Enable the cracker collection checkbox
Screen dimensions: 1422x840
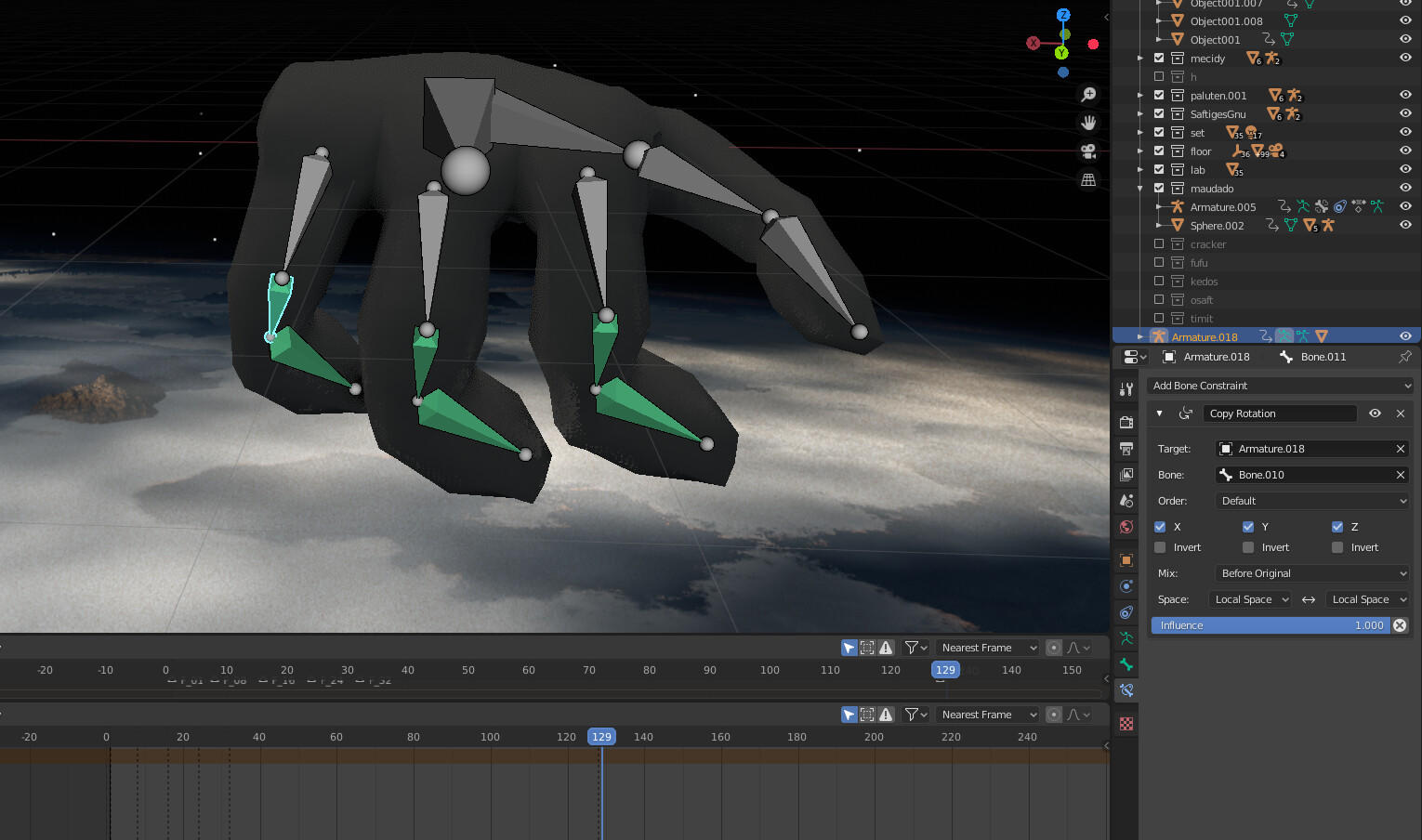coord(1159,243)
